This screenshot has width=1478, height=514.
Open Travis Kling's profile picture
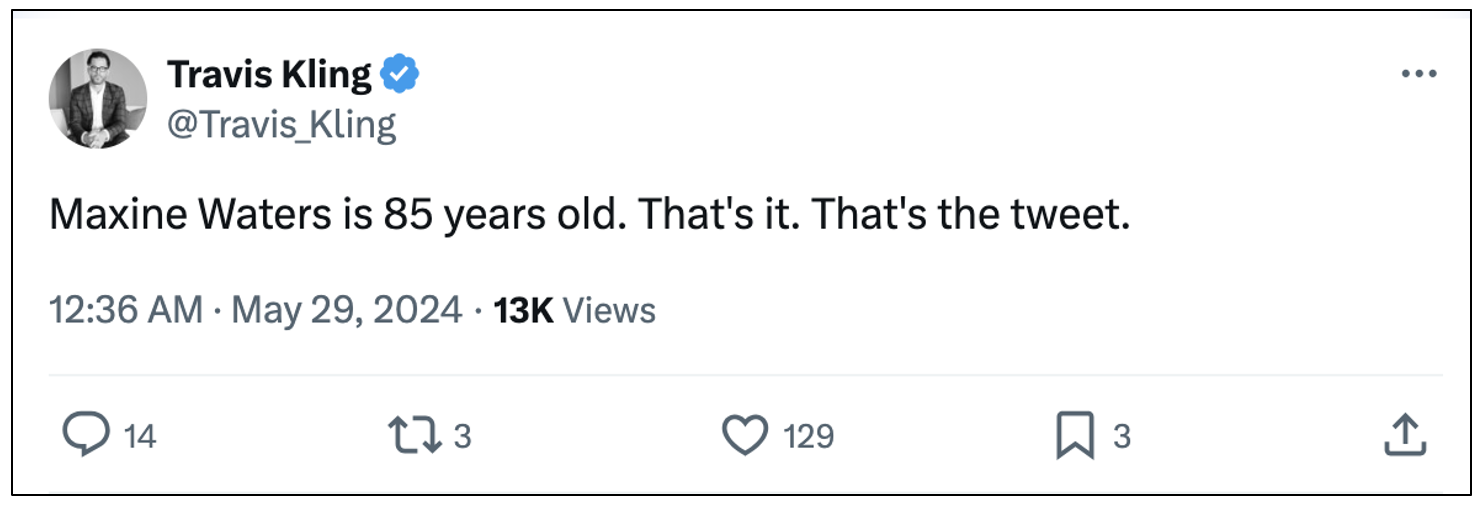[x=98, y=98]
